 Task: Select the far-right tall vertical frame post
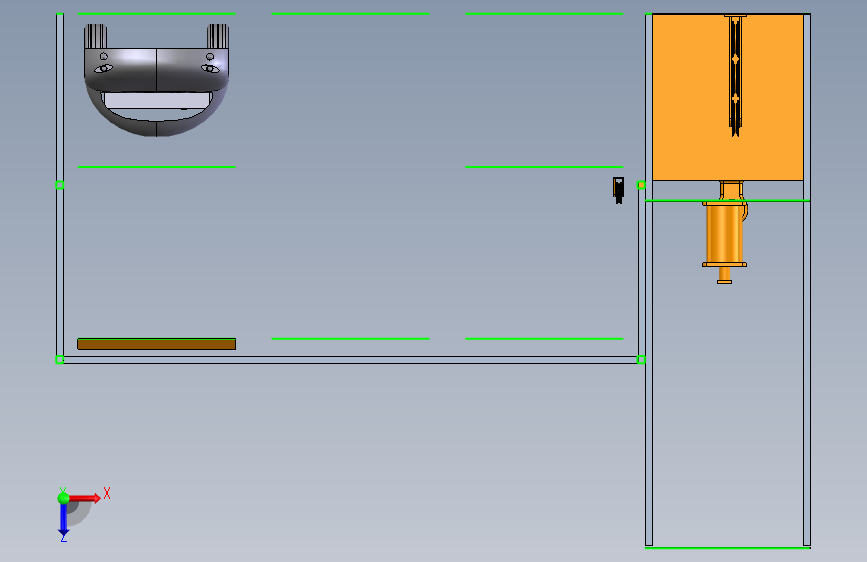[807, 280]
